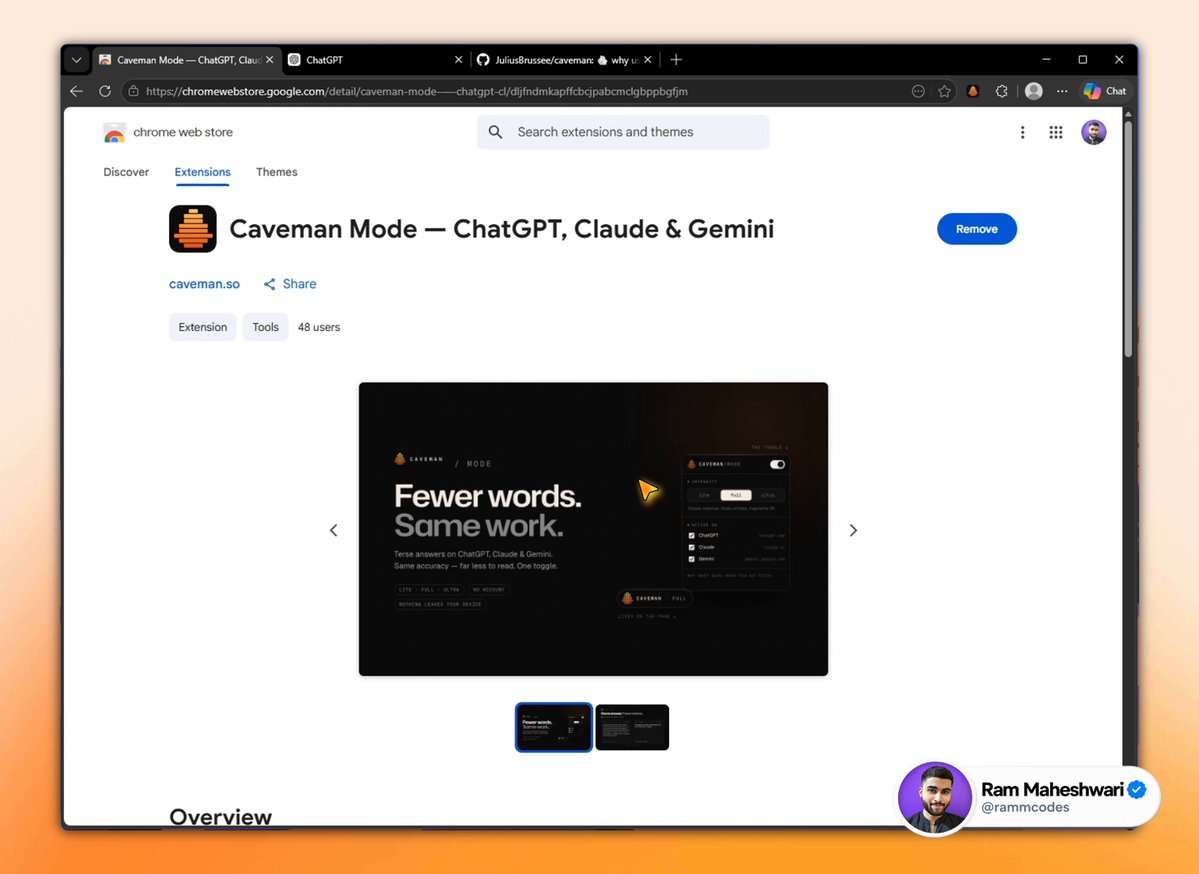
Task: Click the main Fewer words promo screenshot
Action: click(593, 529)
